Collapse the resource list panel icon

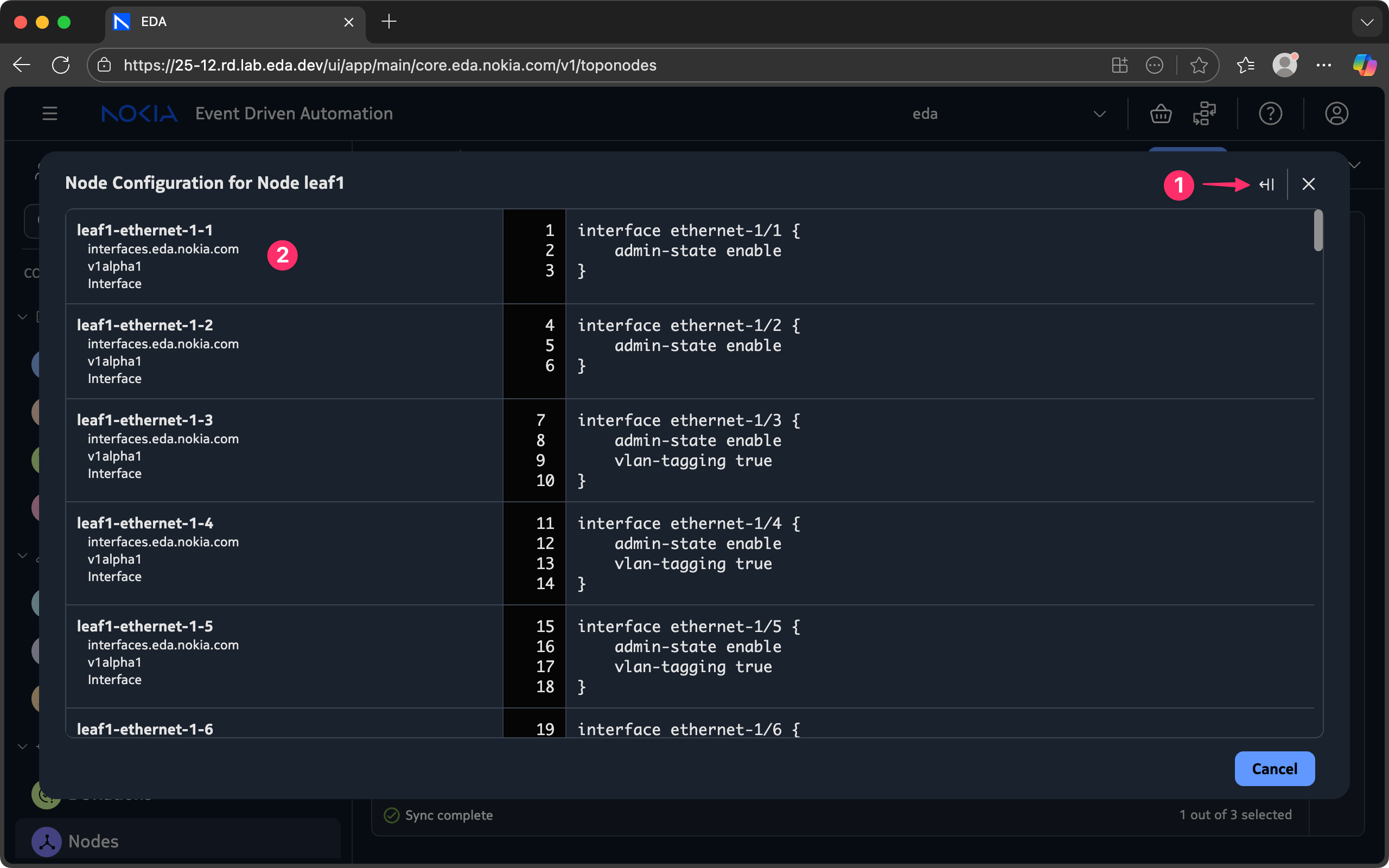[1267, 184]
